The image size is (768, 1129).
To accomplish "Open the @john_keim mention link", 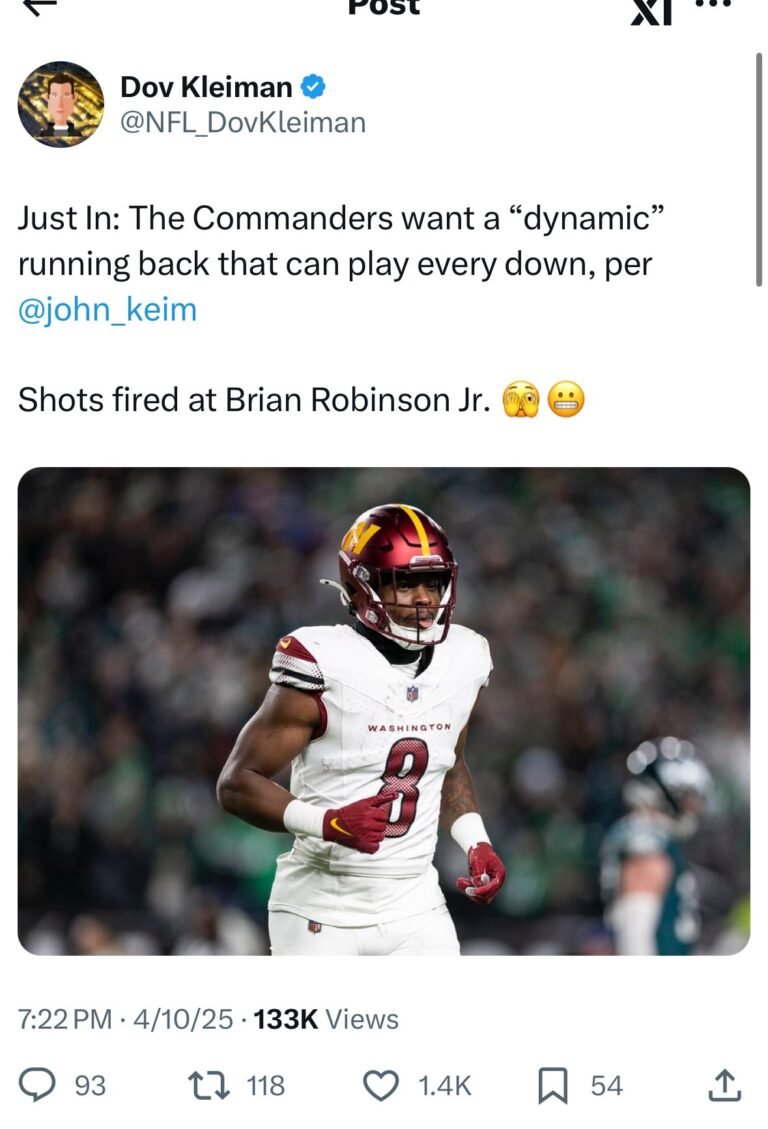I will [x=107, y=310].
